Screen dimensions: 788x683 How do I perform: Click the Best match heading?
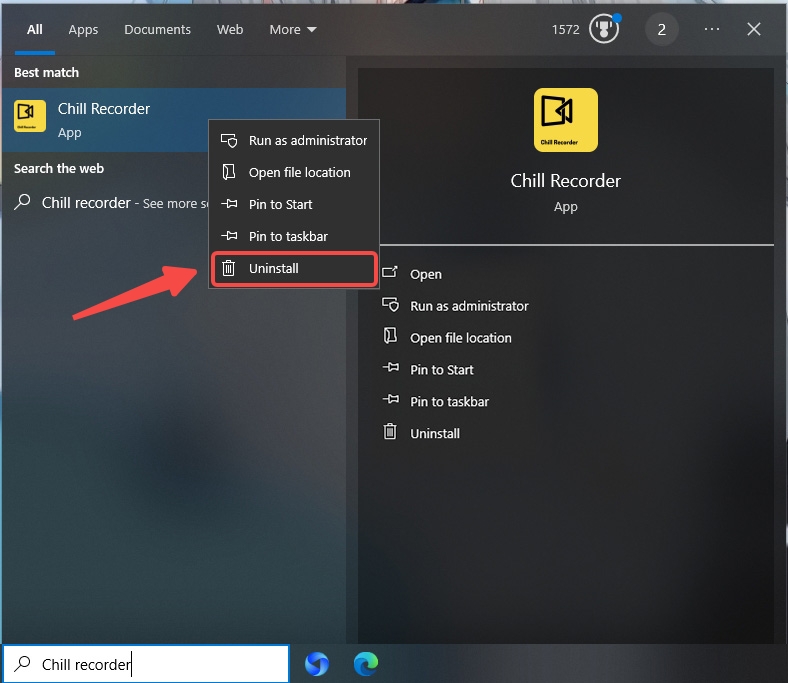[46, 72]
